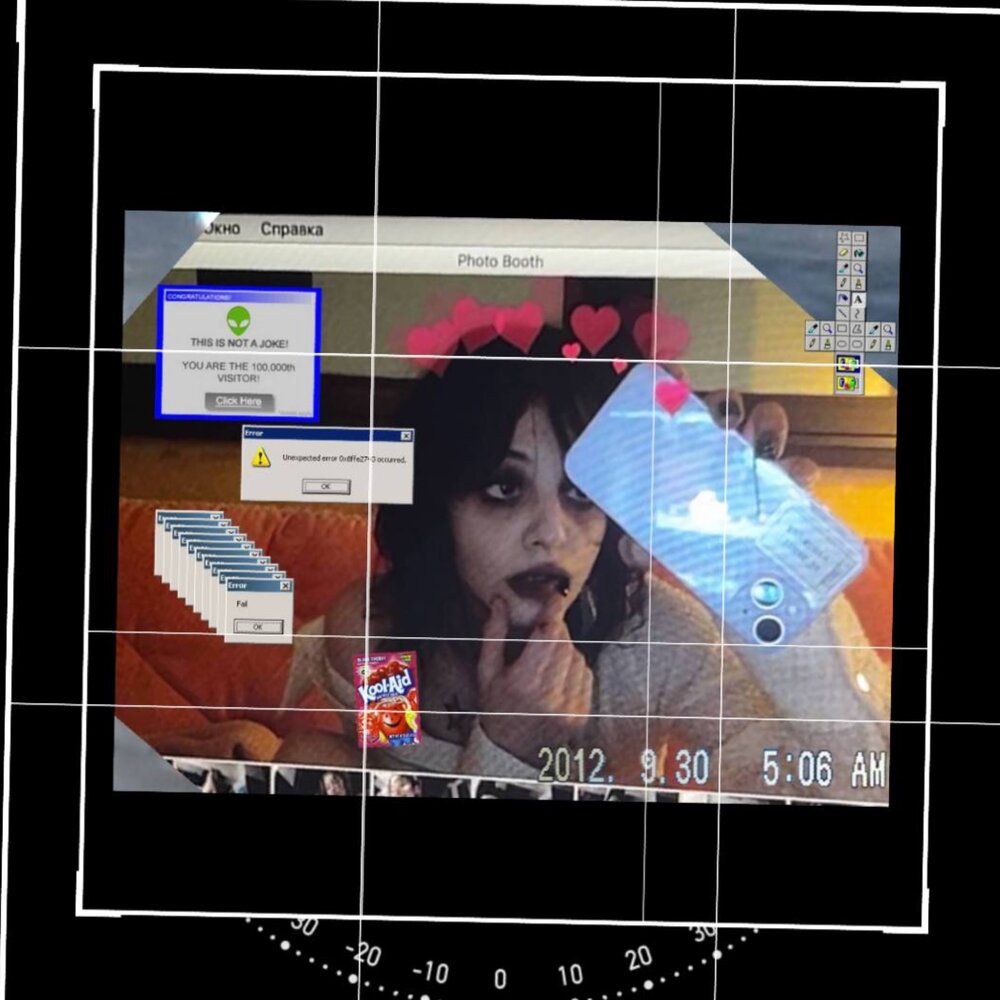Choose the Fill With Color bucket tool

point(859,253)
